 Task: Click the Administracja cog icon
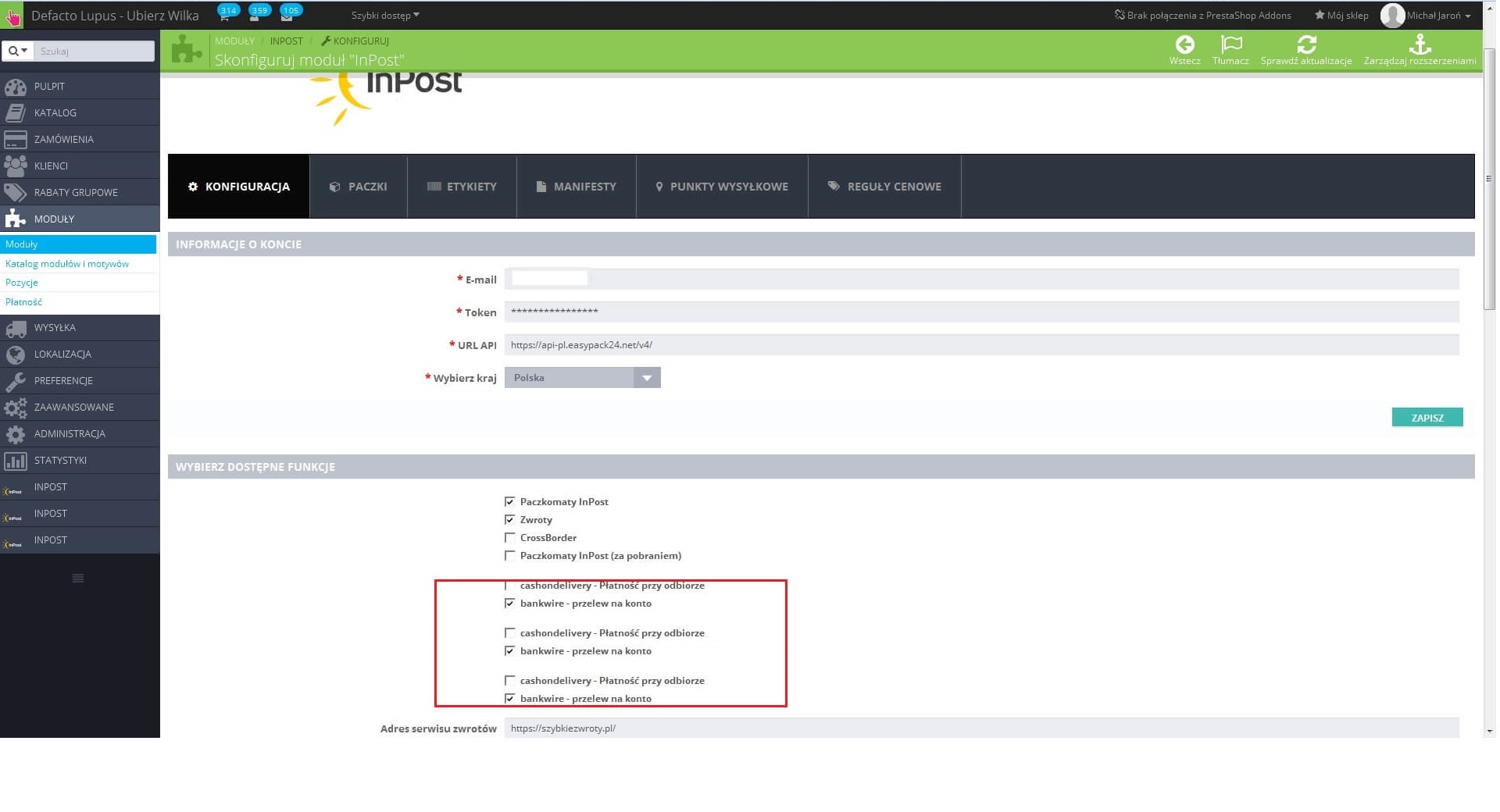click(x=16, y=434)
